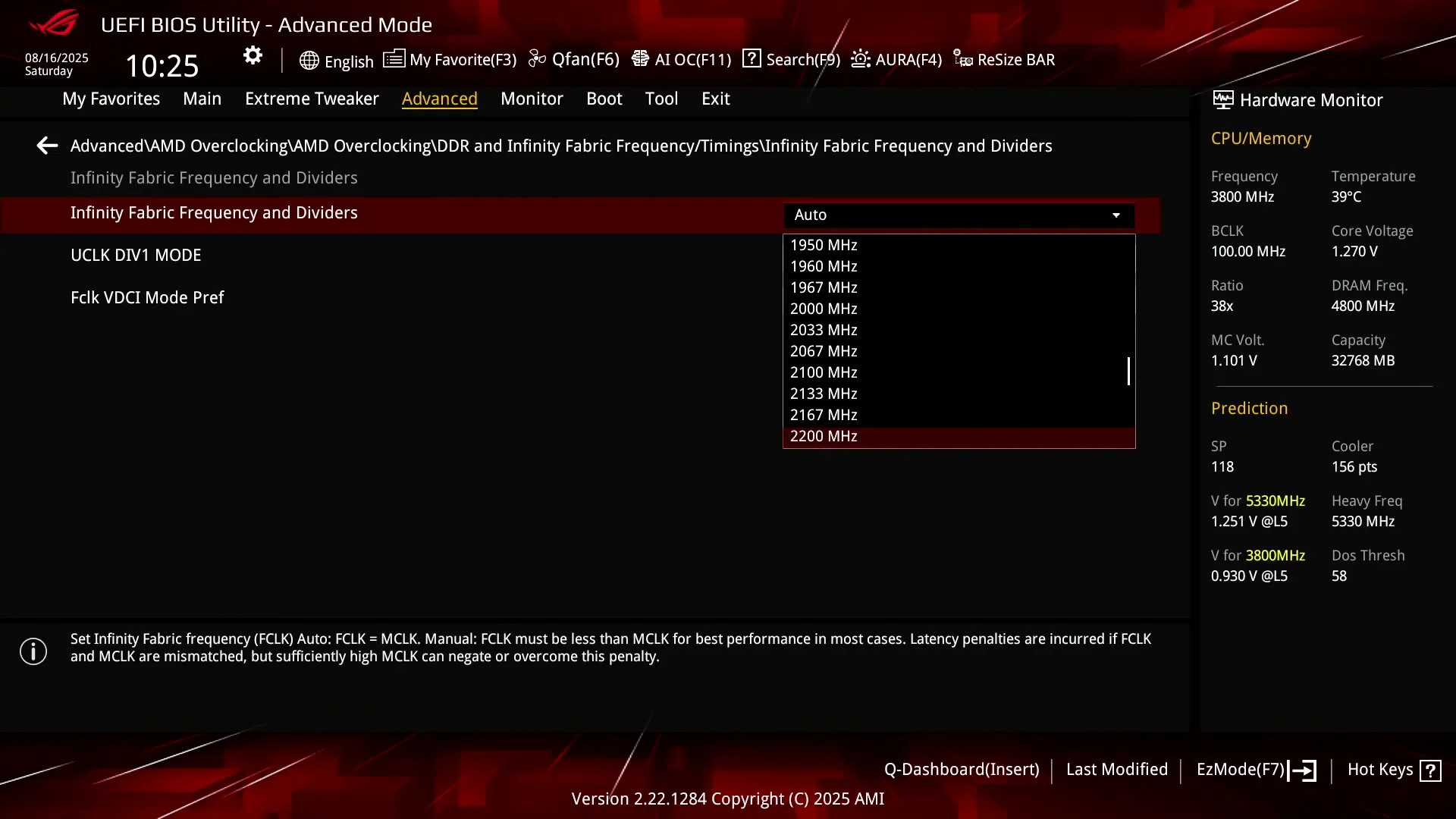Open the Extreme Tweaker tab
The image size is (1456, 819).
pyautogui.click(x=312, y=99)
